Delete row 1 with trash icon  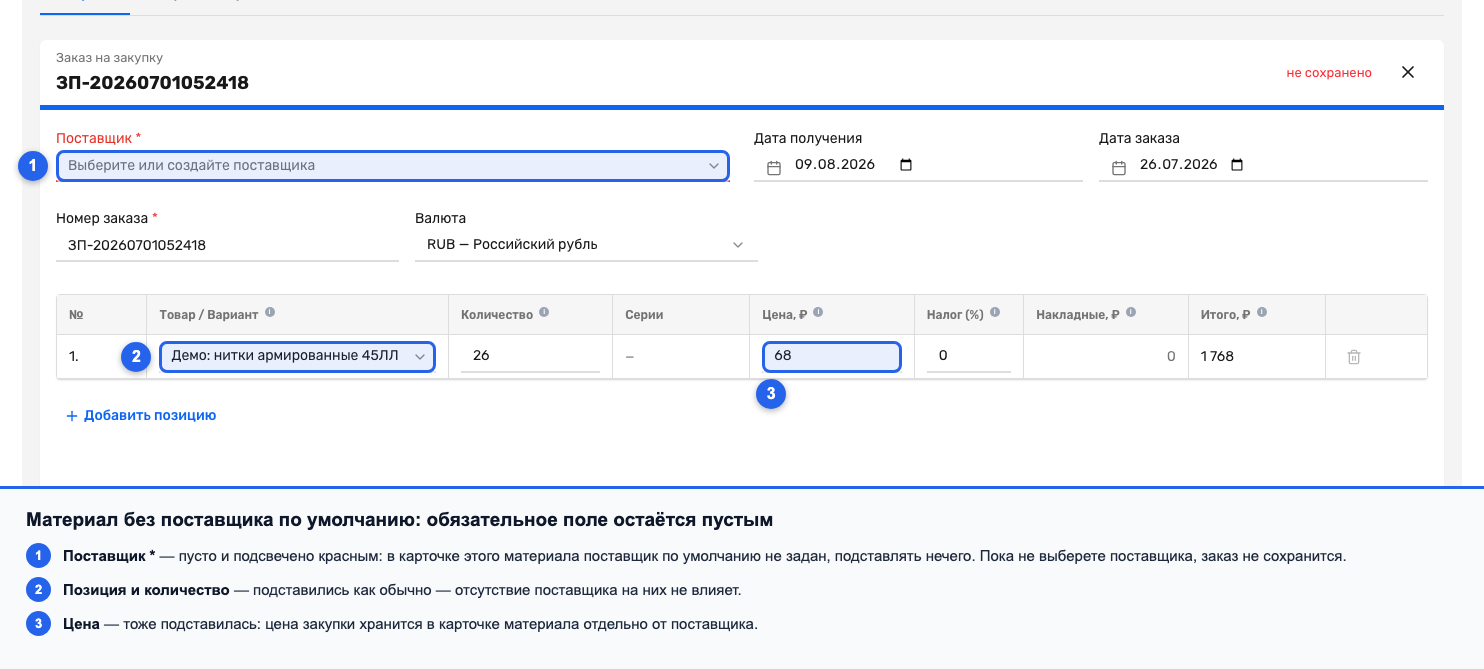coord(1354,357)
